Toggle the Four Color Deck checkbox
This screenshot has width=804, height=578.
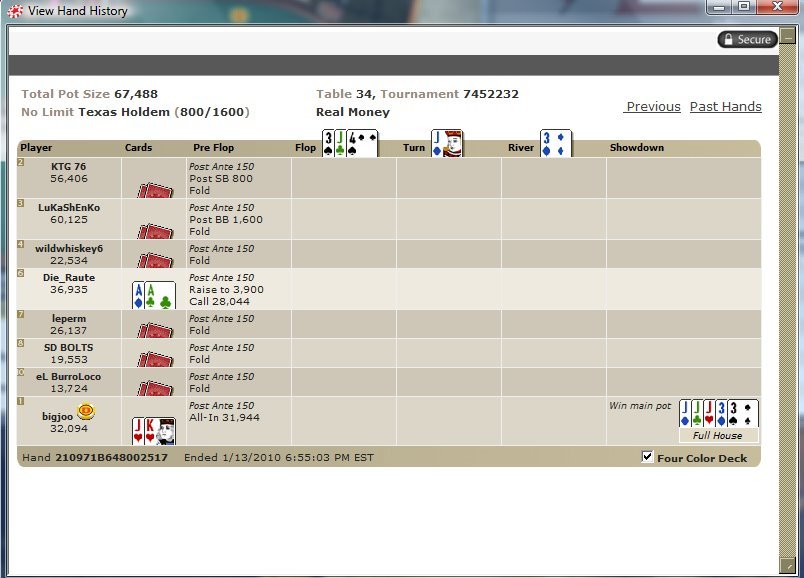[x=647, y=457]
